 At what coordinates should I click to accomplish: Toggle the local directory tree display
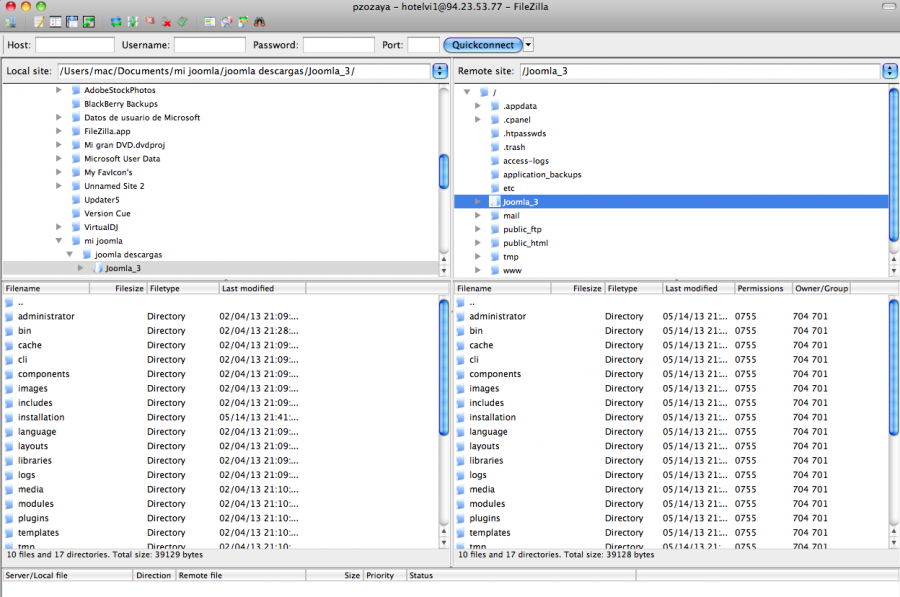55,22
